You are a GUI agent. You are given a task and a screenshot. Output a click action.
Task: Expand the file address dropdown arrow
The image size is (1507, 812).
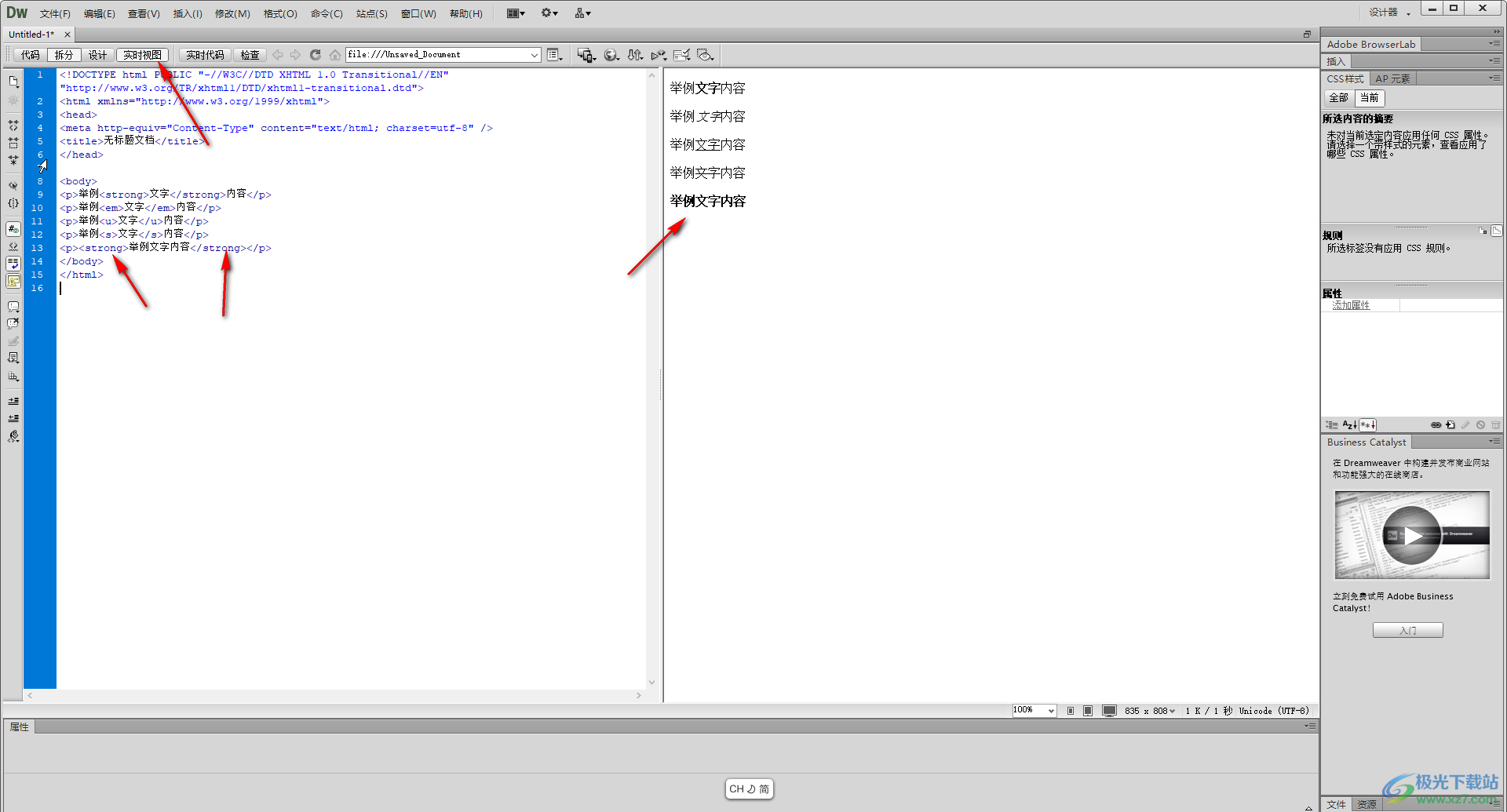534,55
